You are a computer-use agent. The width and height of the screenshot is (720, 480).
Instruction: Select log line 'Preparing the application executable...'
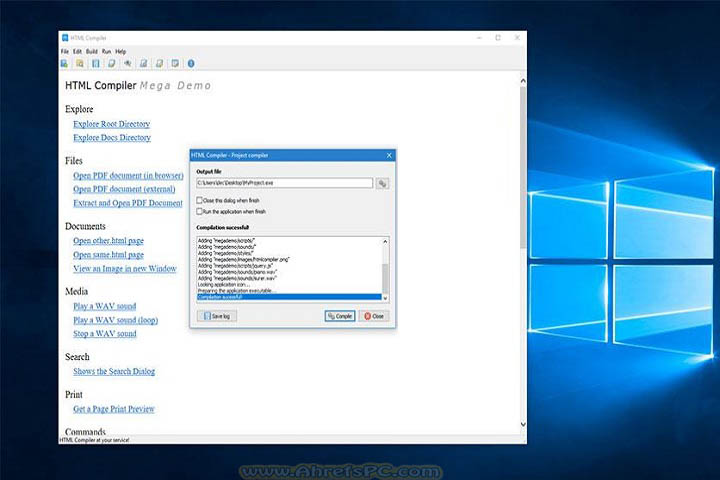289,291
